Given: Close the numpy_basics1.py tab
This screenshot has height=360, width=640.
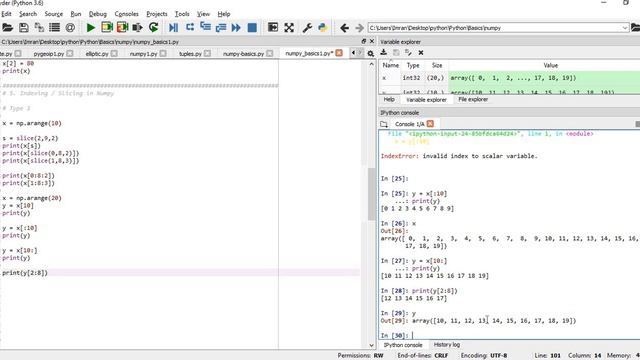Looking at the screenshot, I should point(339,53).
